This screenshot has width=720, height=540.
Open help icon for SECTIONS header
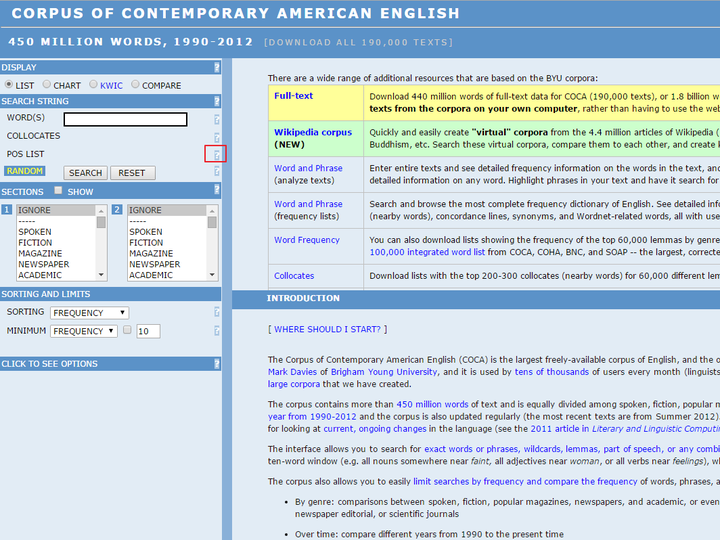(217, 190)
